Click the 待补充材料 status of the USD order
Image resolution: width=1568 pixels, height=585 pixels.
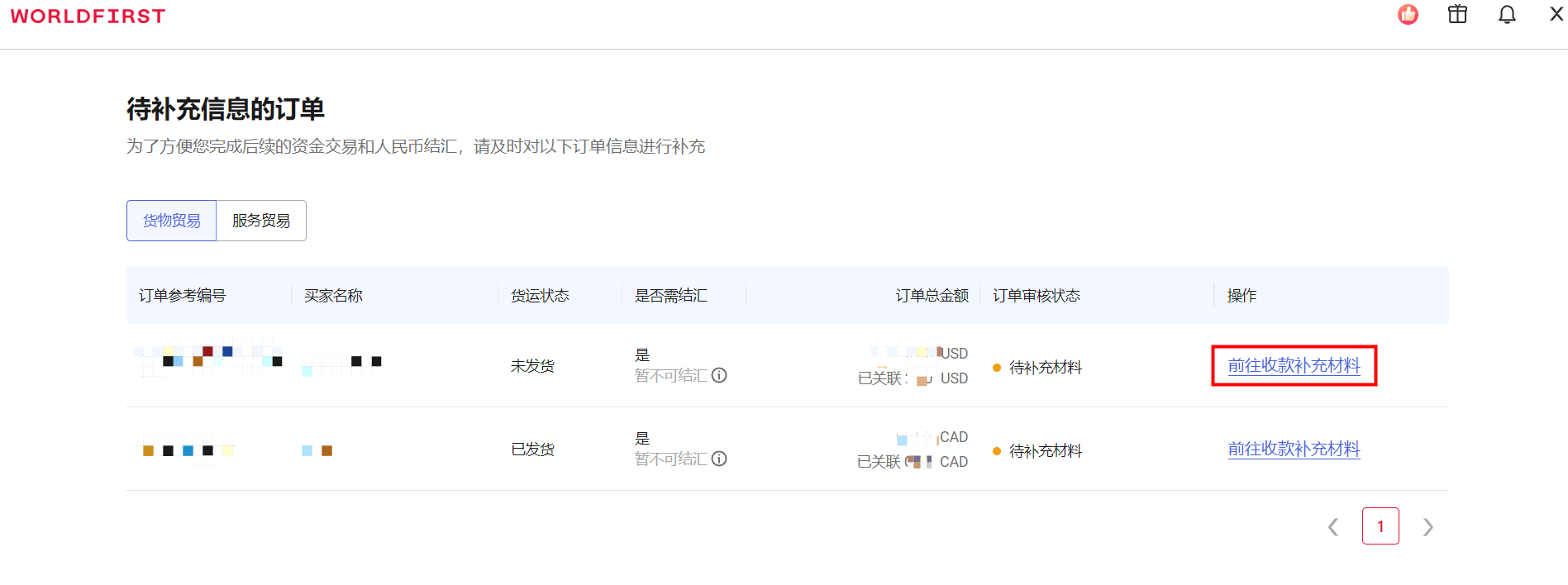1045,368
